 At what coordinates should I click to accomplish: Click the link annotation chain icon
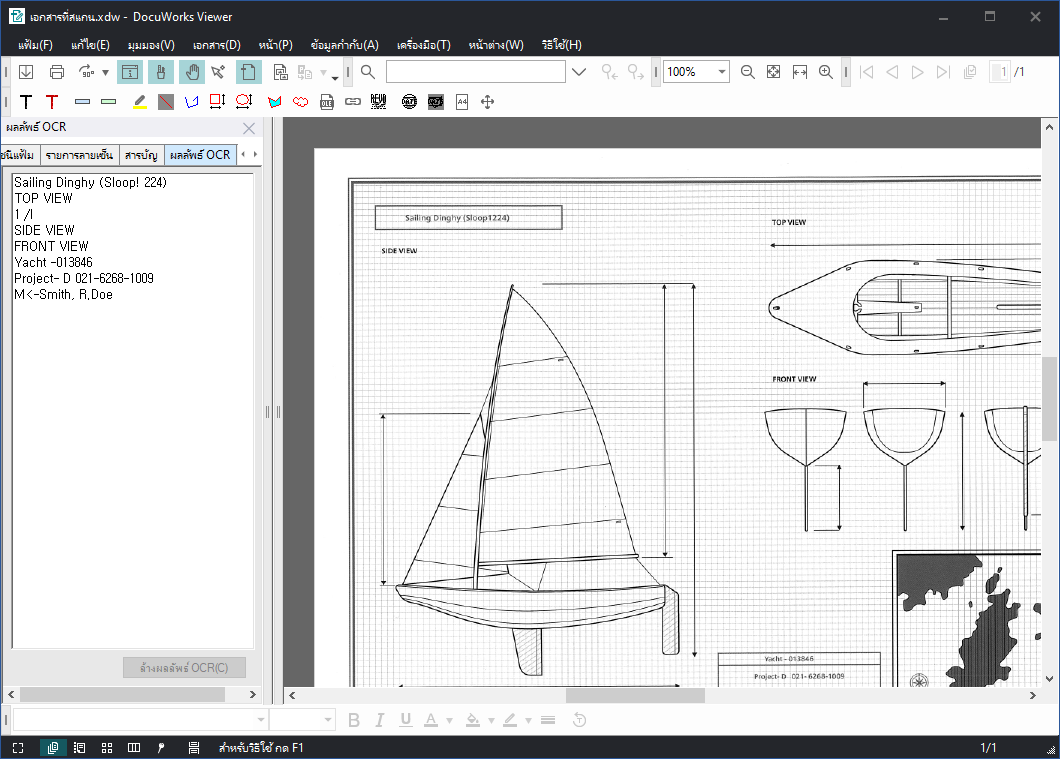353,102
